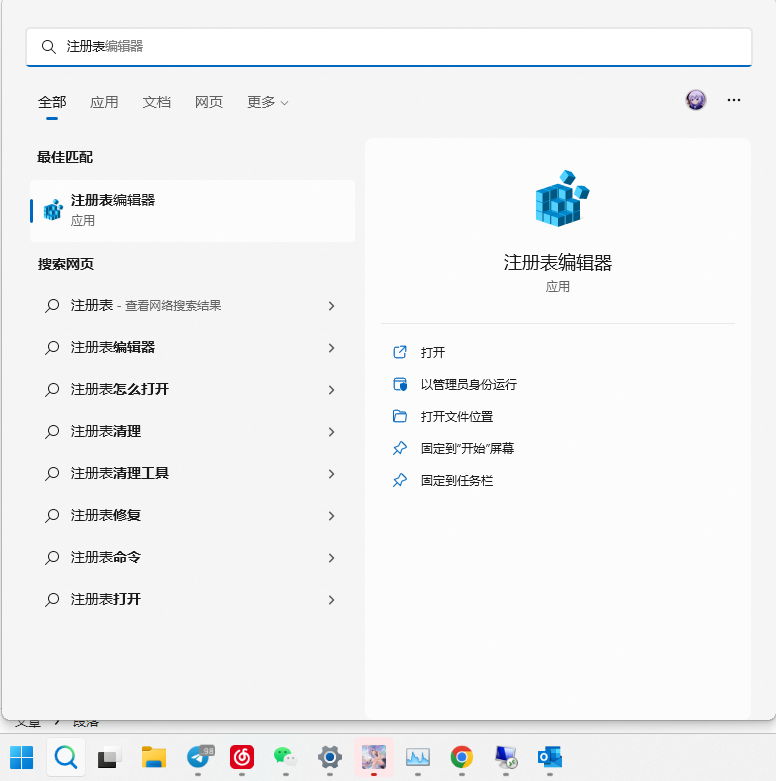Open the three-dot more options menu
This screenshot has width=776, height=781.
tap(734, 100)
